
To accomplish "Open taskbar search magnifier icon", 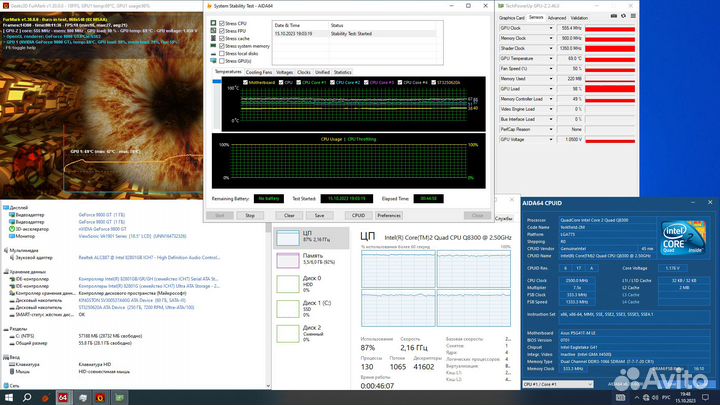I will click(x=27, y=397).
